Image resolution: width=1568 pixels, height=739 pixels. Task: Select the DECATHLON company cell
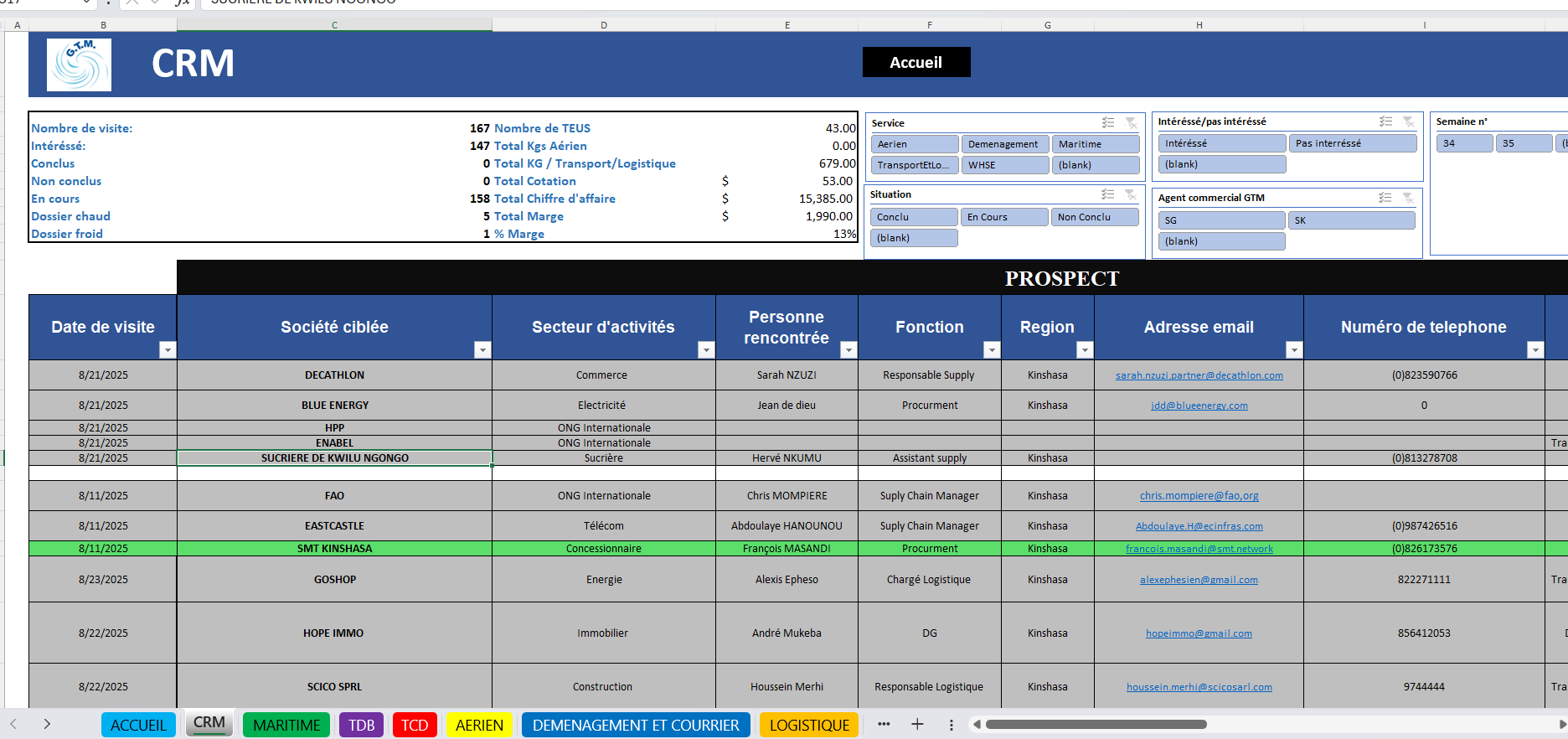click(334, 375)
